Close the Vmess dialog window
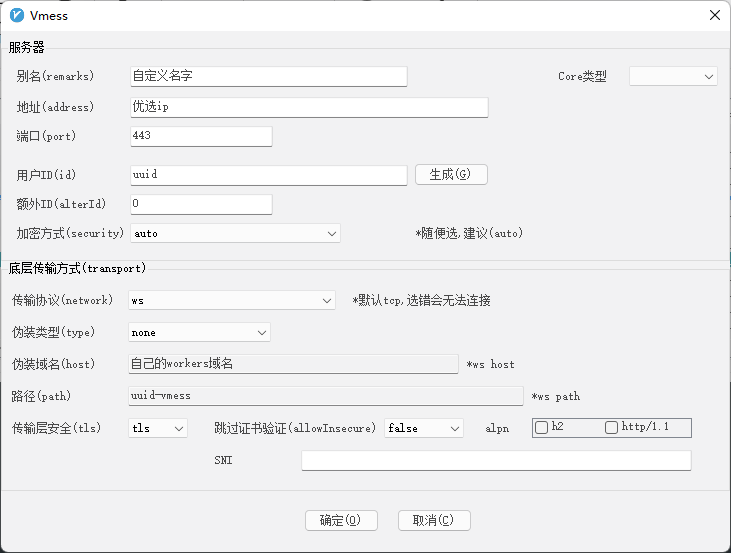 [713, 16]
